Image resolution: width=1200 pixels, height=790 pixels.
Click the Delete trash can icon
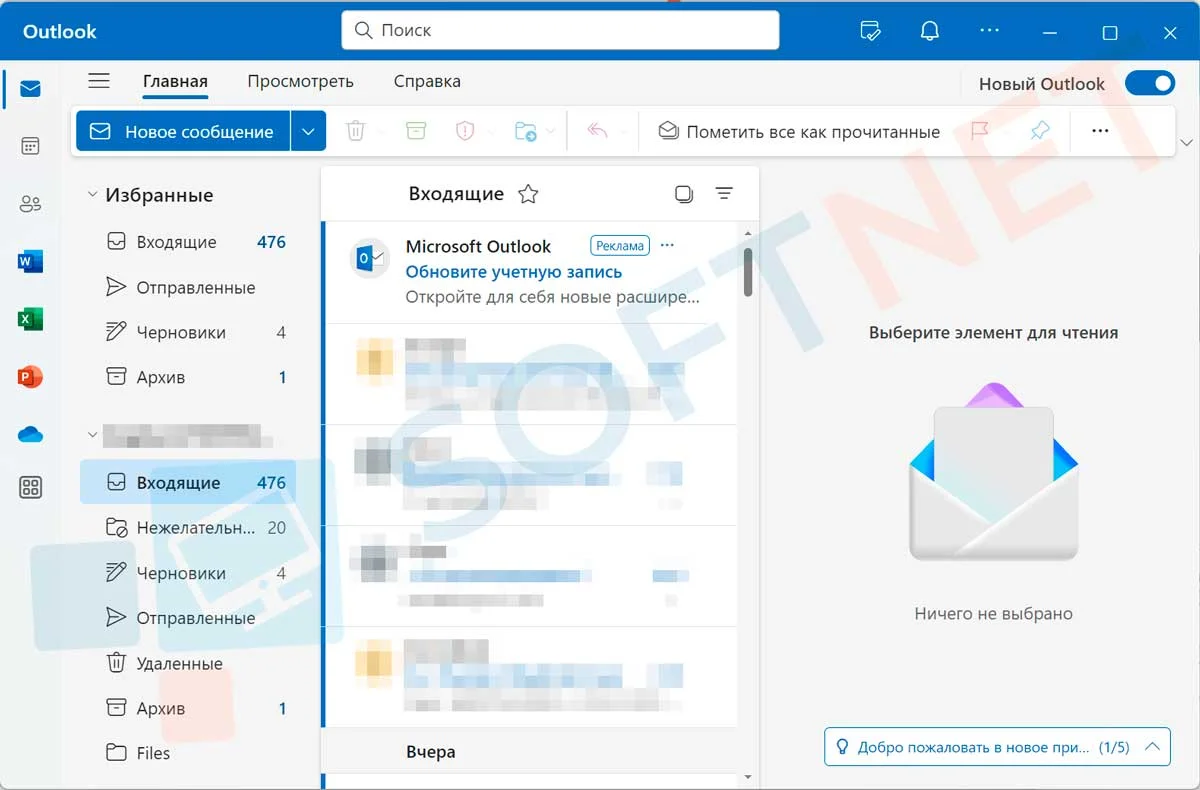(355, 131)
